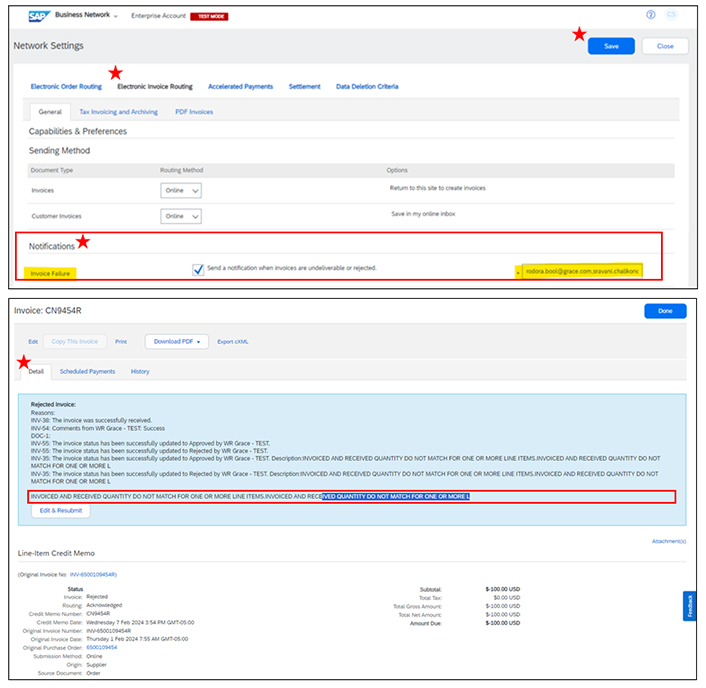Click the Save button in Network Settings

[611, 46]
